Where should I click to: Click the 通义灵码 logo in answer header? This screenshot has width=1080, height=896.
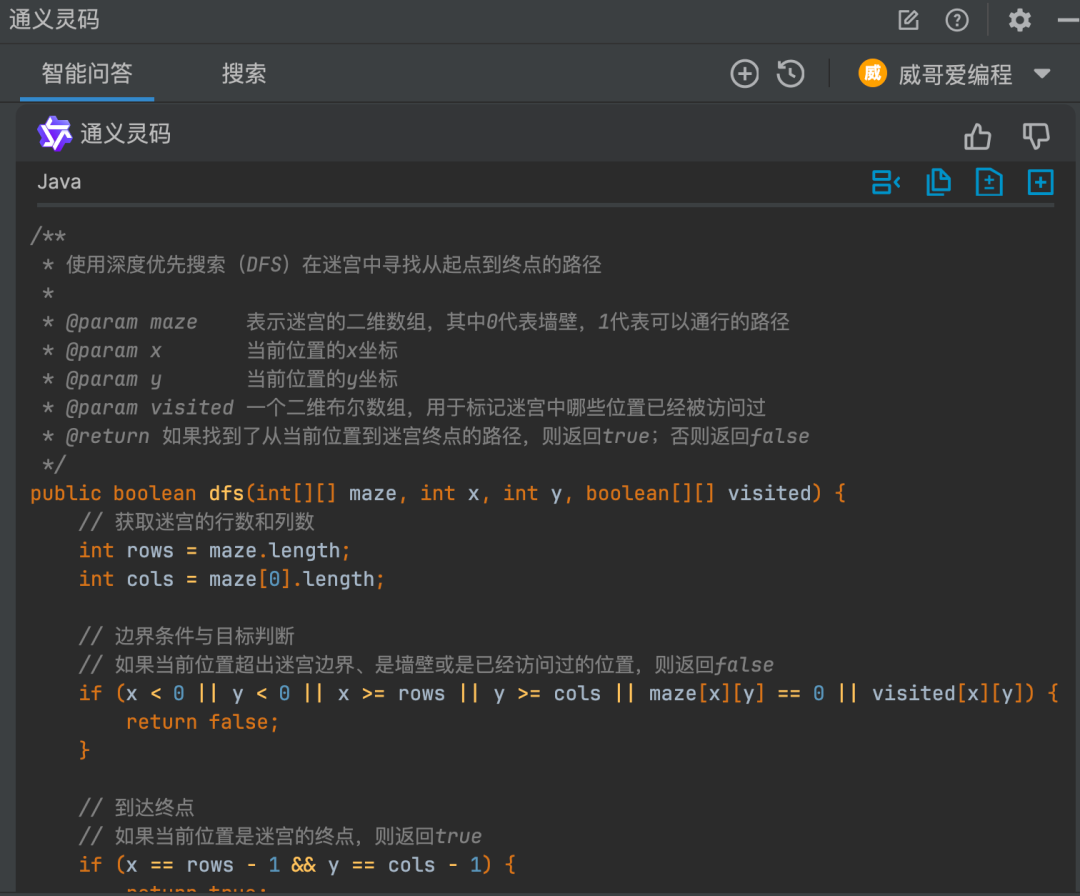[54, 134]
